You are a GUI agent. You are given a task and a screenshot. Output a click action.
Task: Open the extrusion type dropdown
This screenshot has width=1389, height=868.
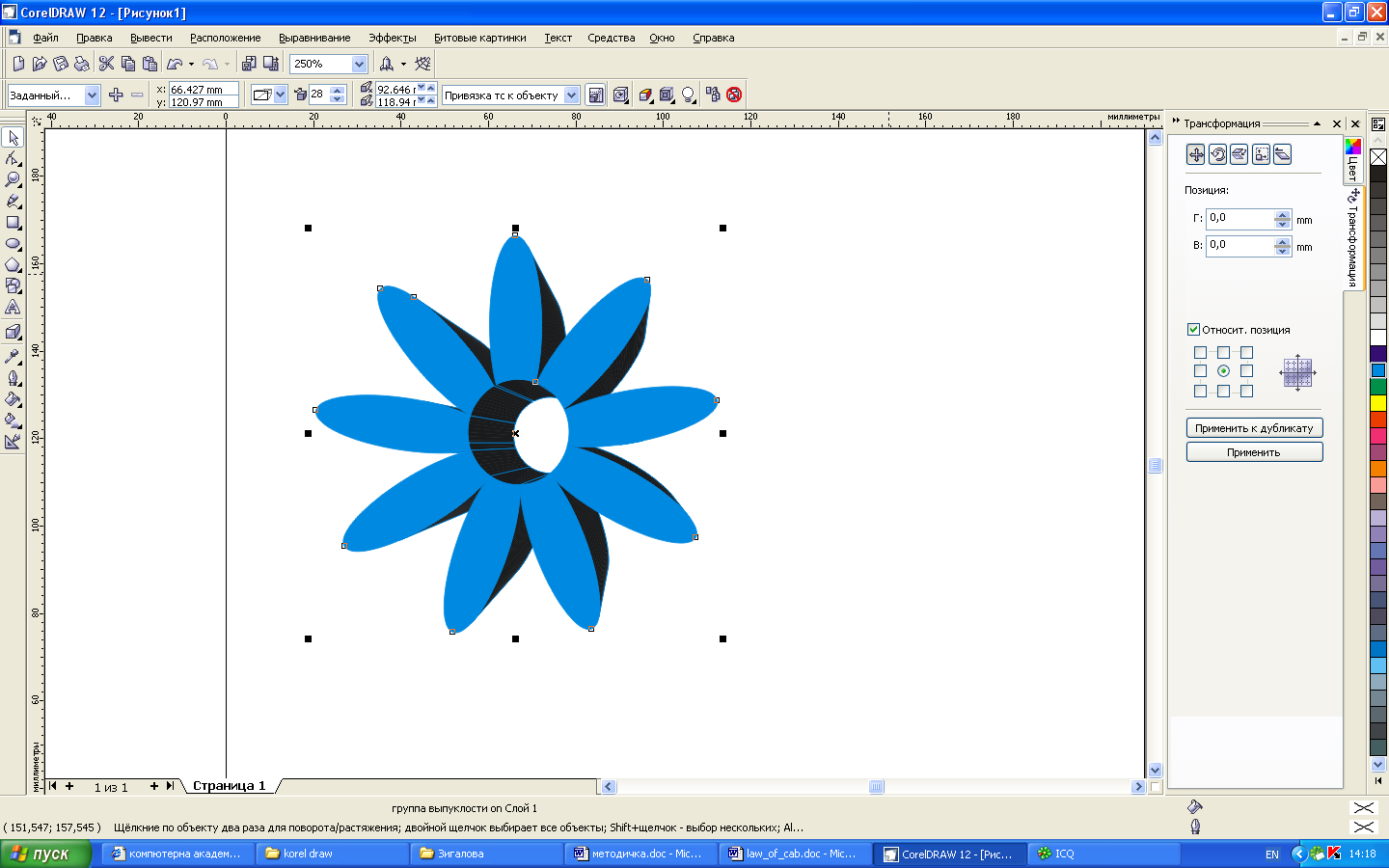tap(280, 95)
